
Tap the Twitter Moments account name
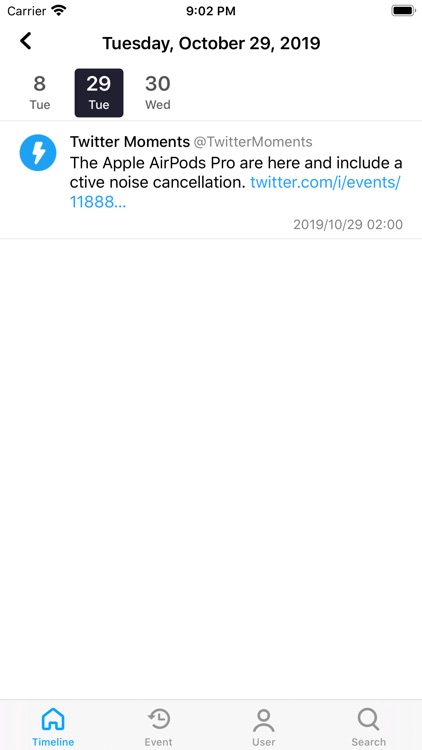pos(130,142)
